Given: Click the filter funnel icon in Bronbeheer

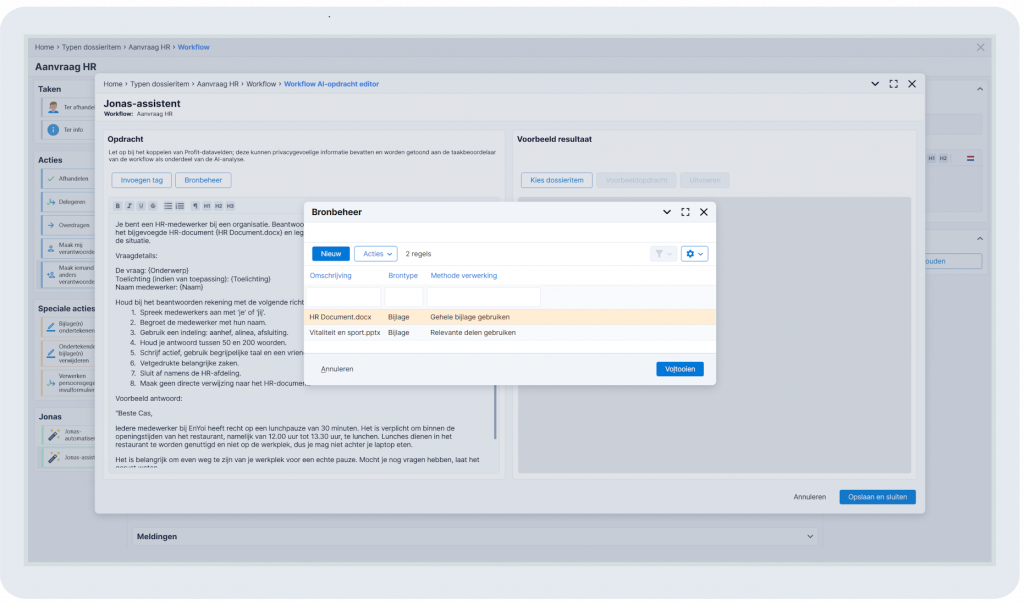Looking at the screenshot, I should 663,253.
